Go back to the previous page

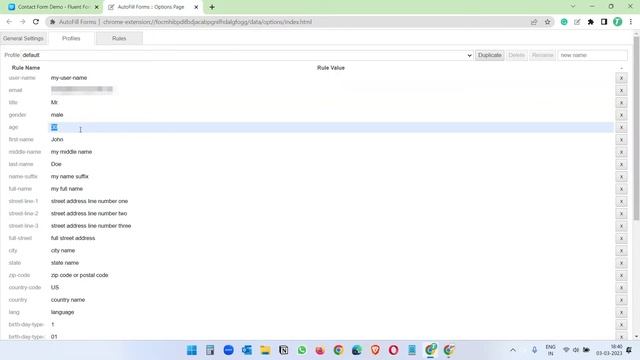click(x=9, y=22)
